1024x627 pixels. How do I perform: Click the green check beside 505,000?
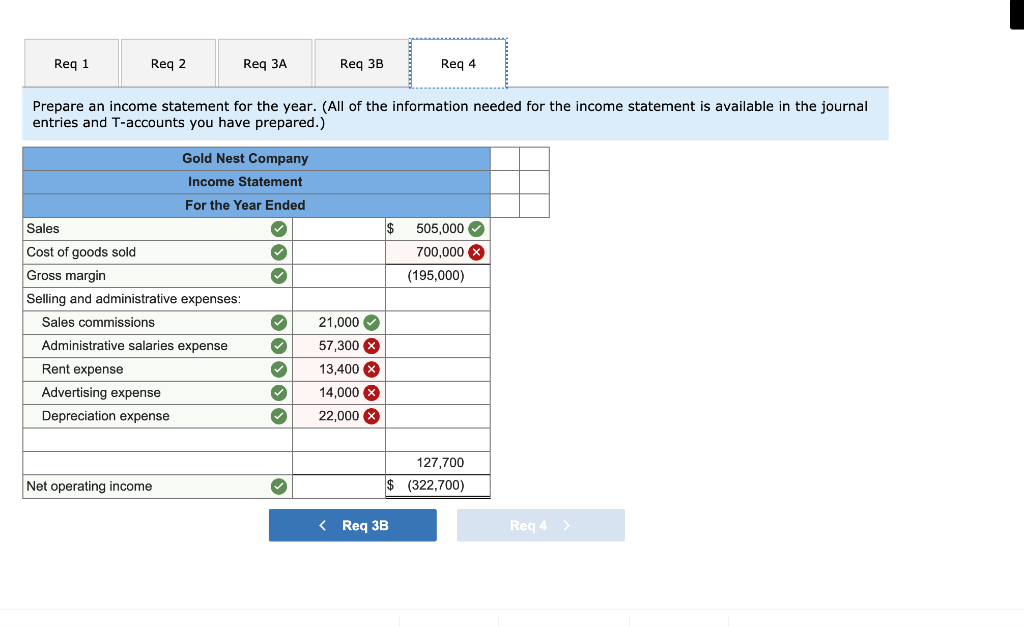coord(474,228)
